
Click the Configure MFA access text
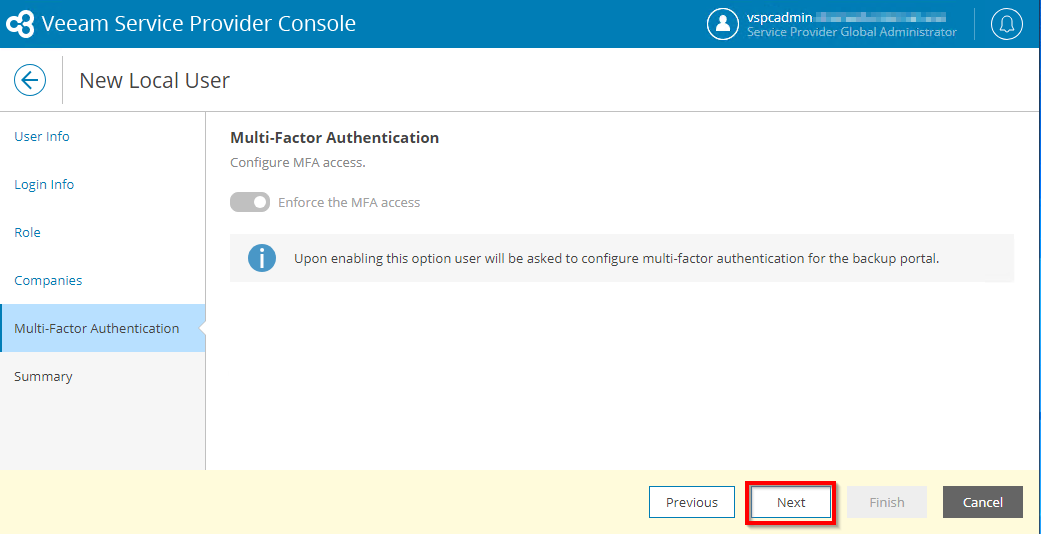[297, 163]
